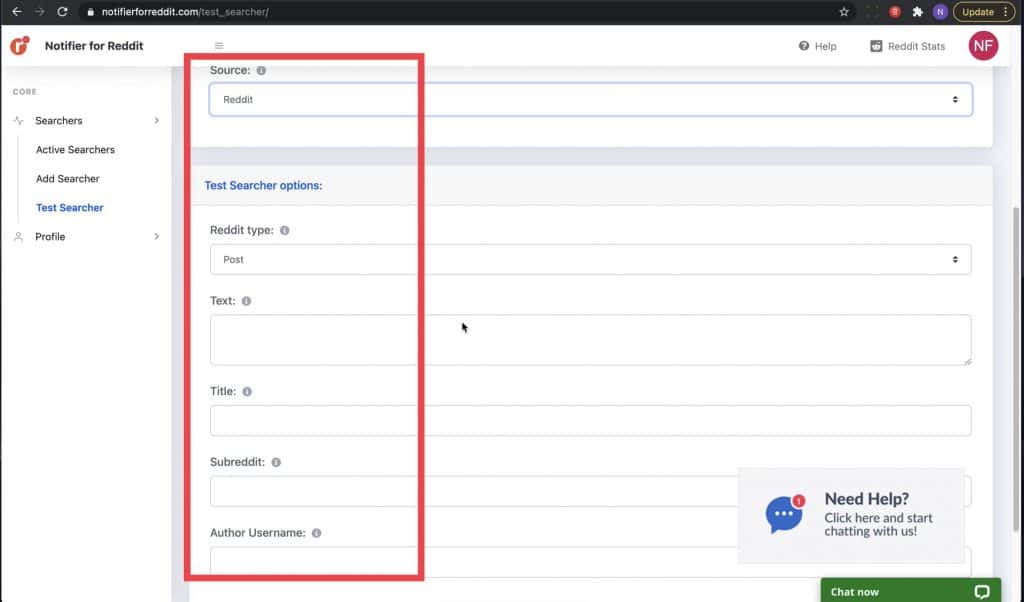The height and width of the screenshot is (602, 1024).
Task: Toggle sidebar with the hamburger menu icon
Action: [x=219, y=46]
